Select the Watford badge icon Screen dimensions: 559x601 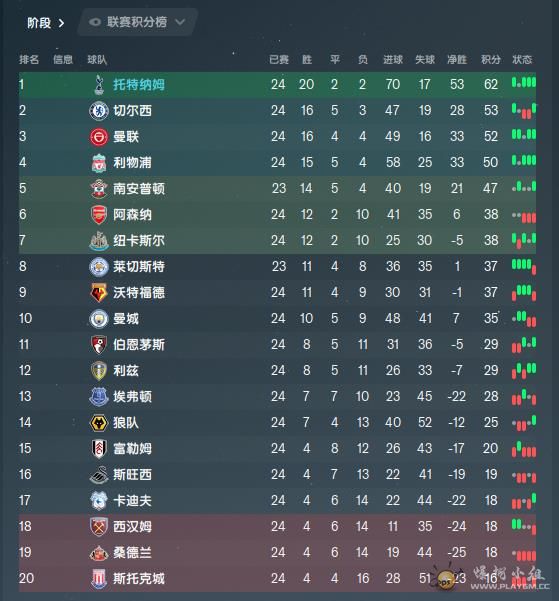tap(99, 293)
